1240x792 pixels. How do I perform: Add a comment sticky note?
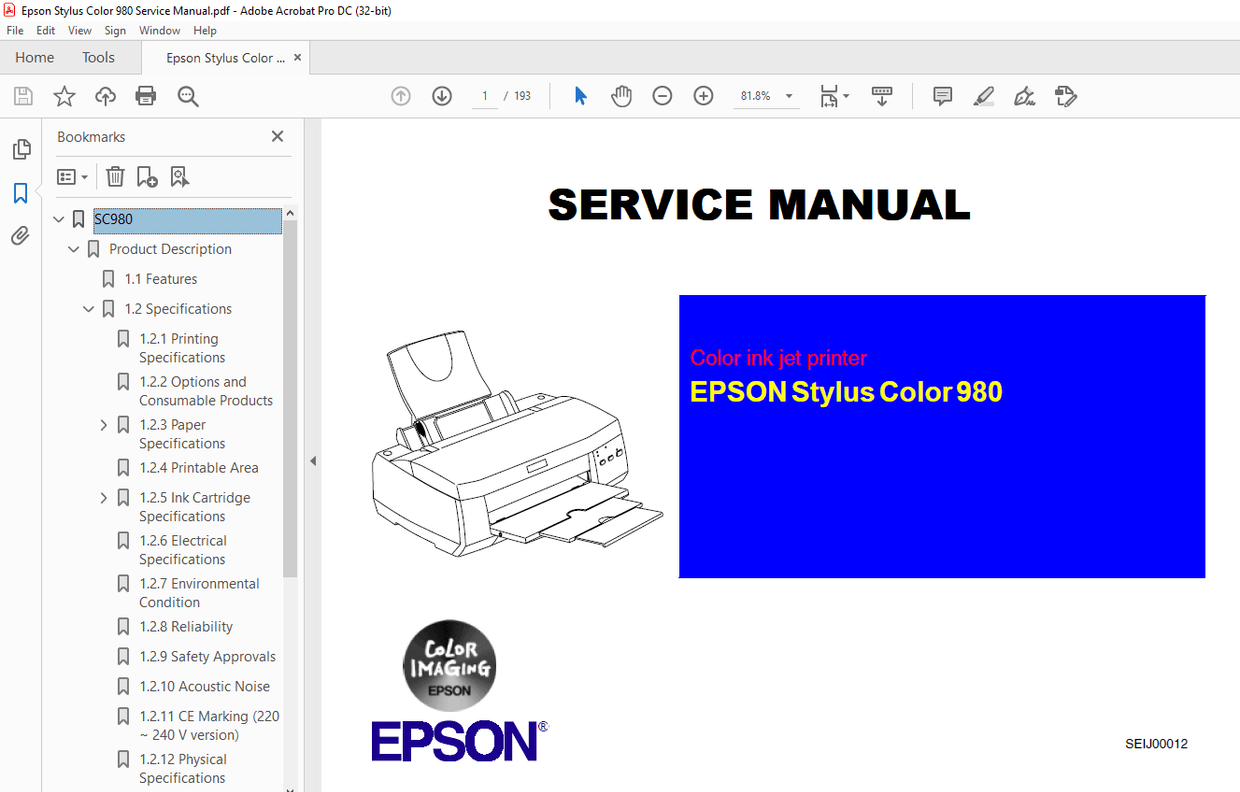point(942,96)
